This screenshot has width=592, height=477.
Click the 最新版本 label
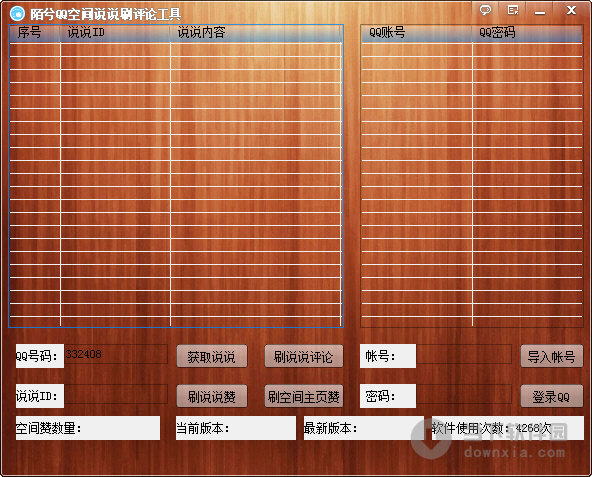coord(364,428)
